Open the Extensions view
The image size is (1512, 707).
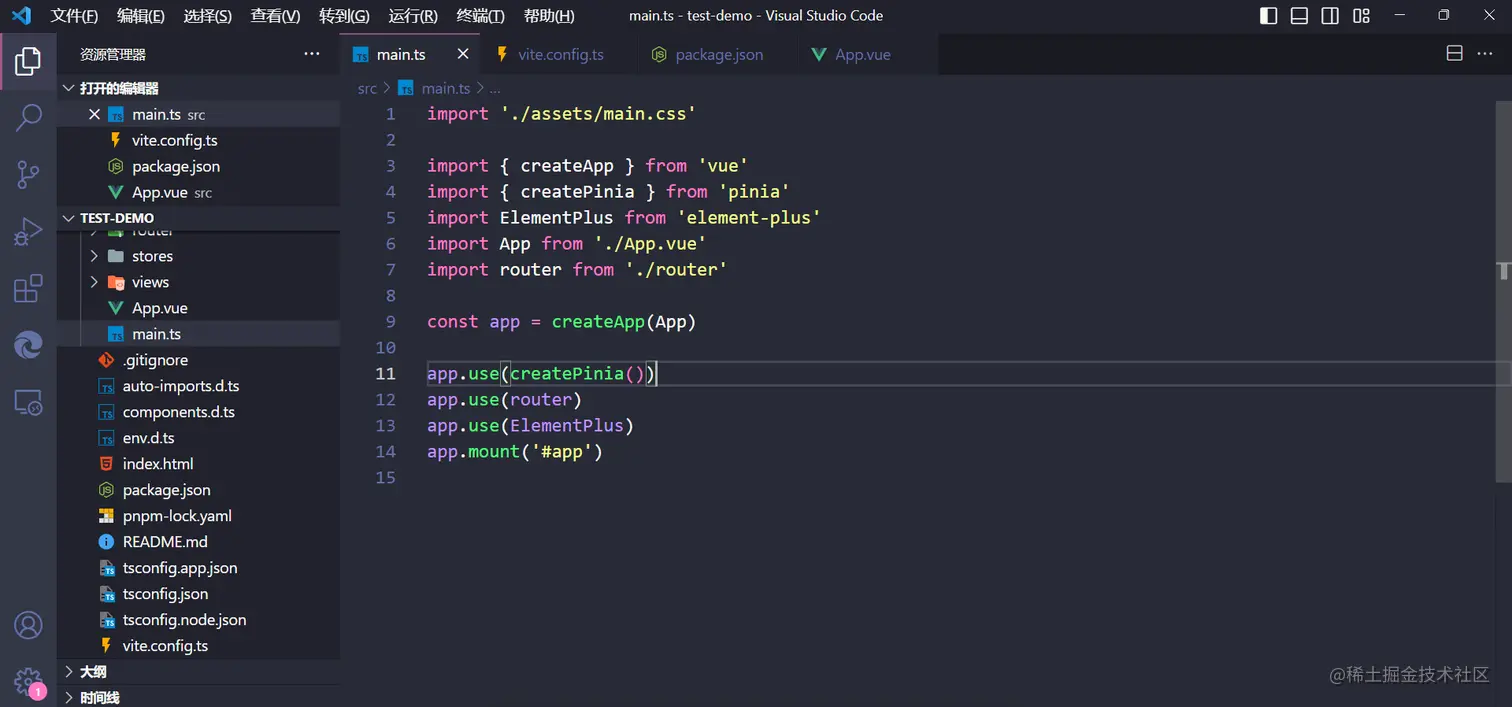pos(28,289)
